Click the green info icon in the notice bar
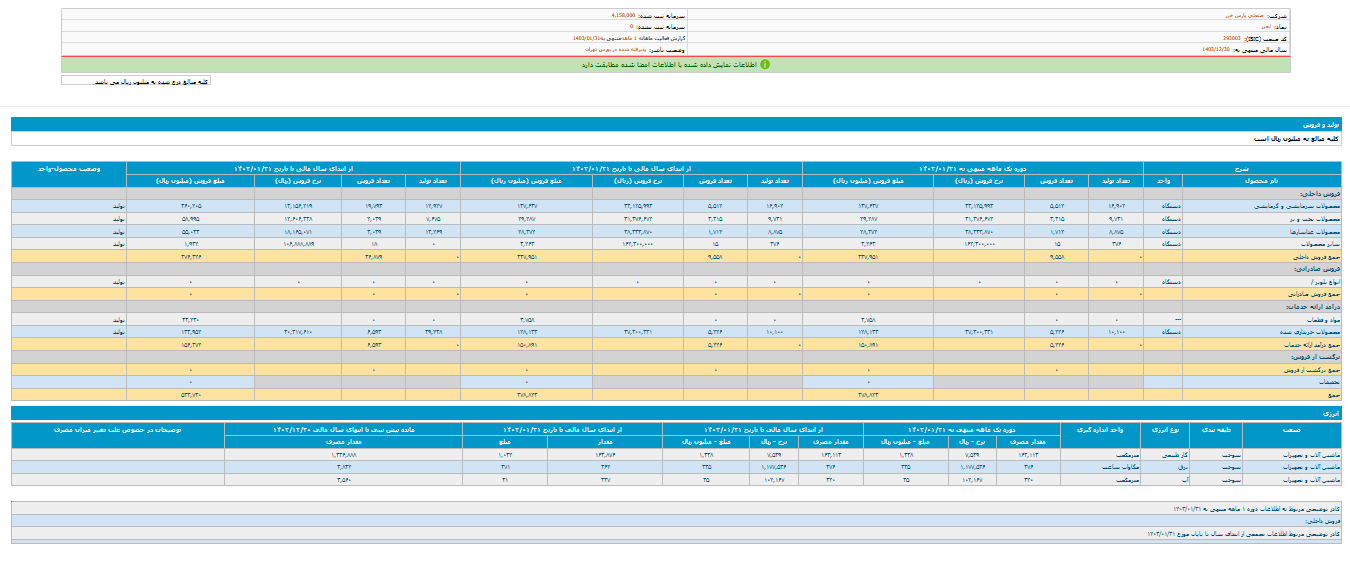Screen dimensions: 1350x582 [x=765, y=64]
